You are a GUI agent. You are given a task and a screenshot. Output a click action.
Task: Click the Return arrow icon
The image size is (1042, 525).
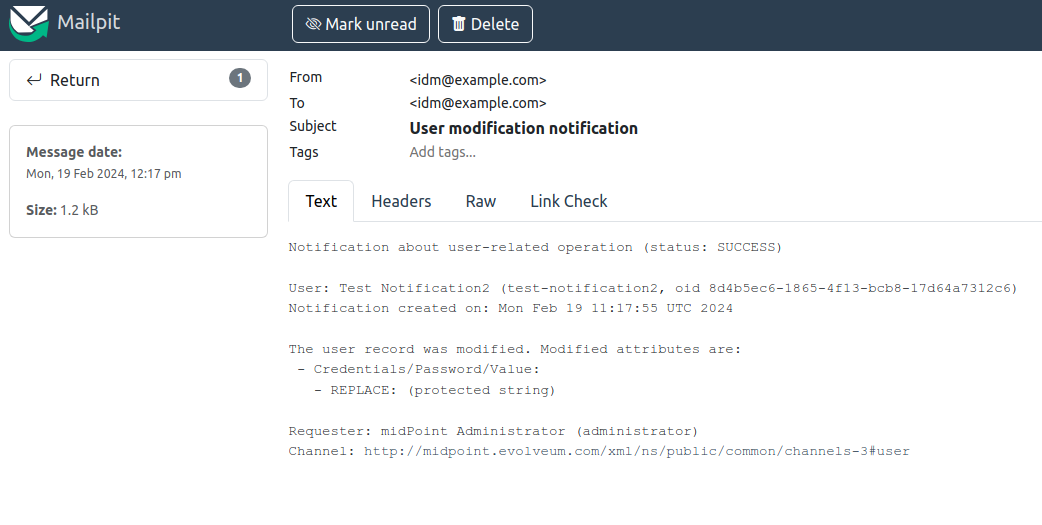coord(34,80)
